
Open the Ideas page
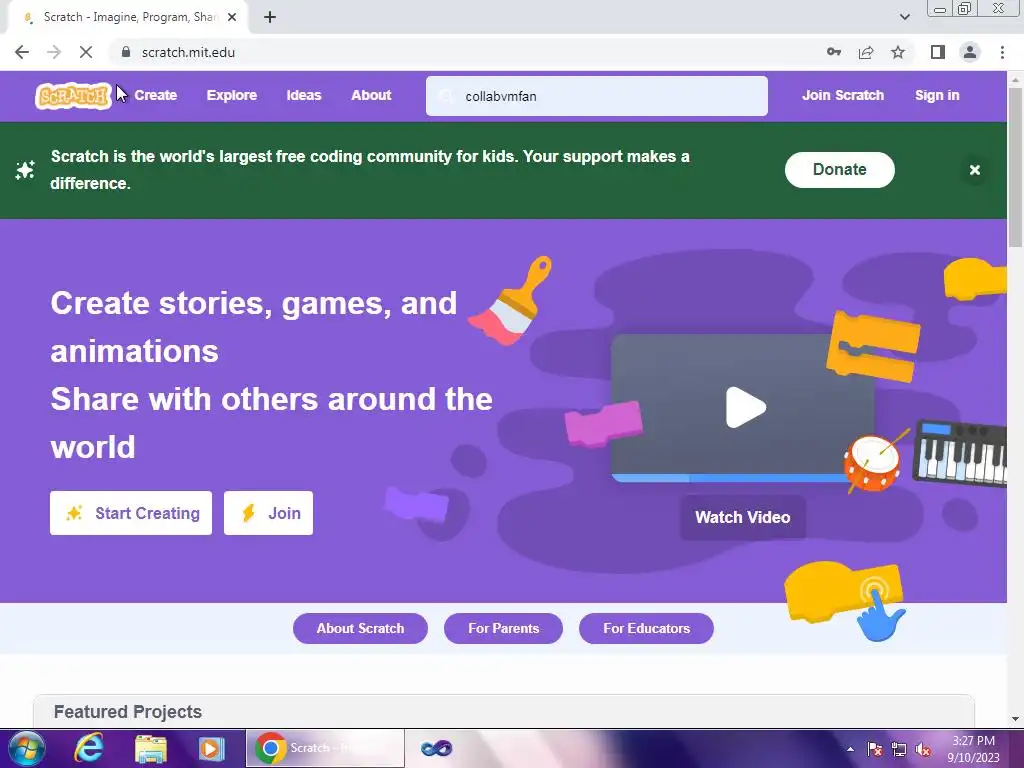[x=304, y=95]
